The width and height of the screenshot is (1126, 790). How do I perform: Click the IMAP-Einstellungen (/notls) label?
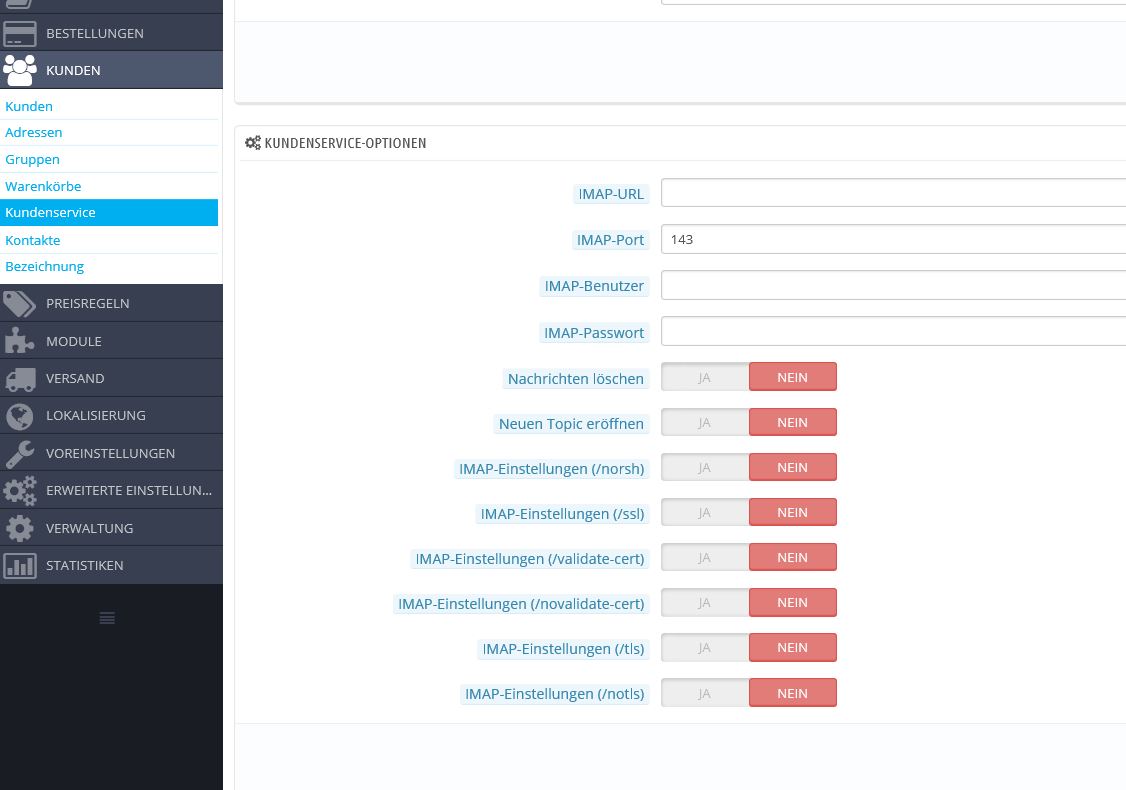click(554, 694)
